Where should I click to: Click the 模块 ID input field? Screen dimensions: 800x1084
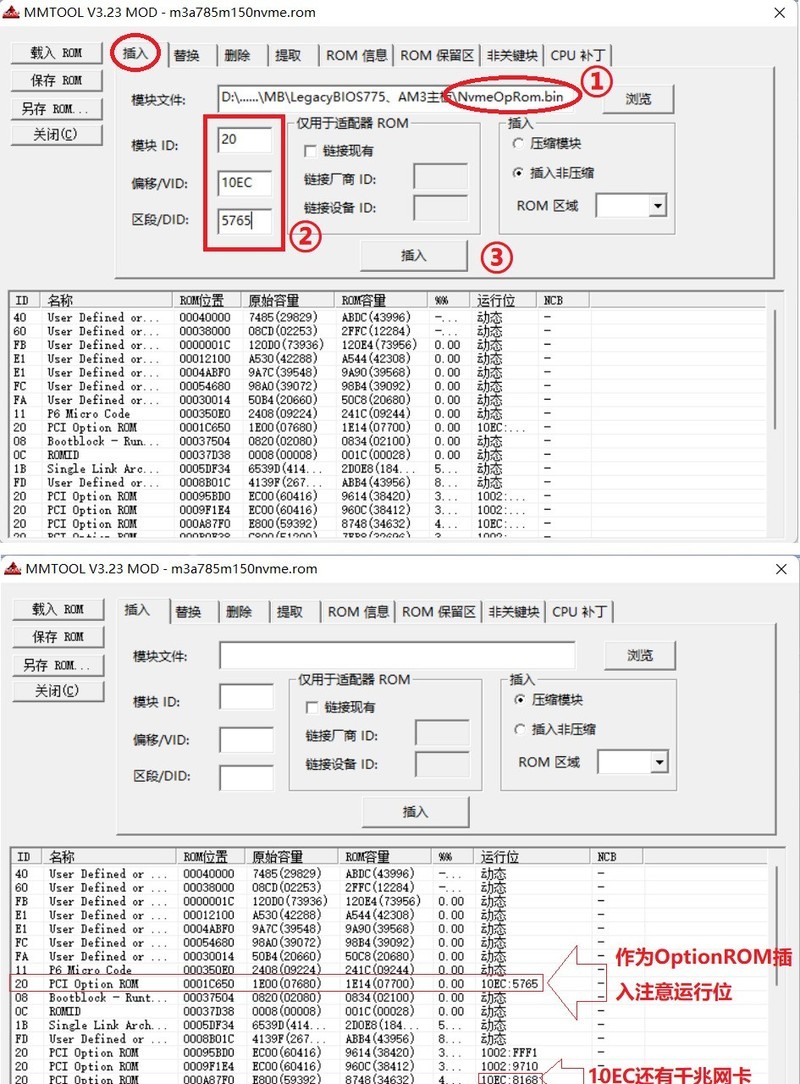[245, 141]
